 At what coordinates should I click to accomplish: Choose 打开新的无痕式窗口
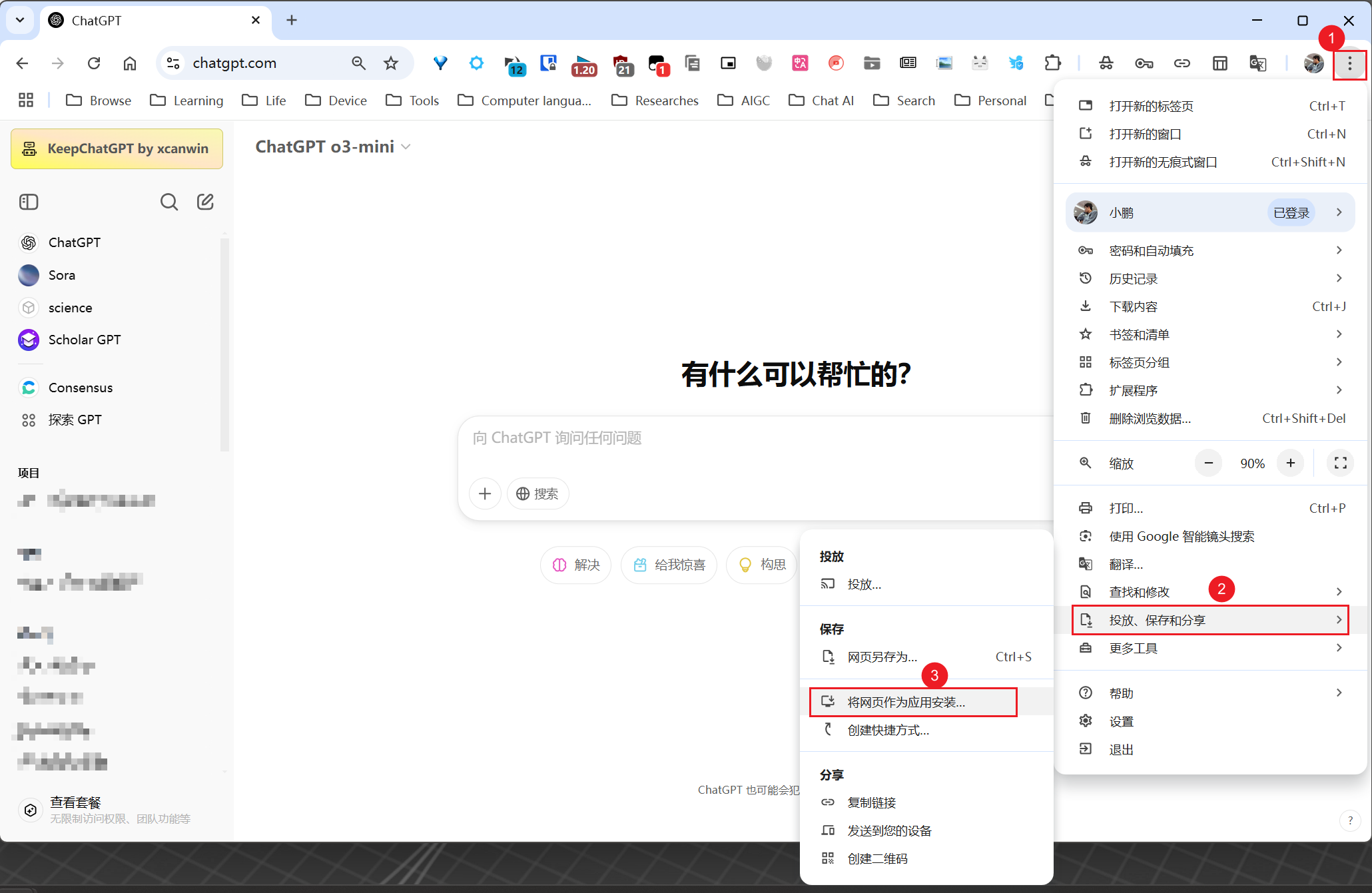pyautogui.click(x=1210, y=162)
